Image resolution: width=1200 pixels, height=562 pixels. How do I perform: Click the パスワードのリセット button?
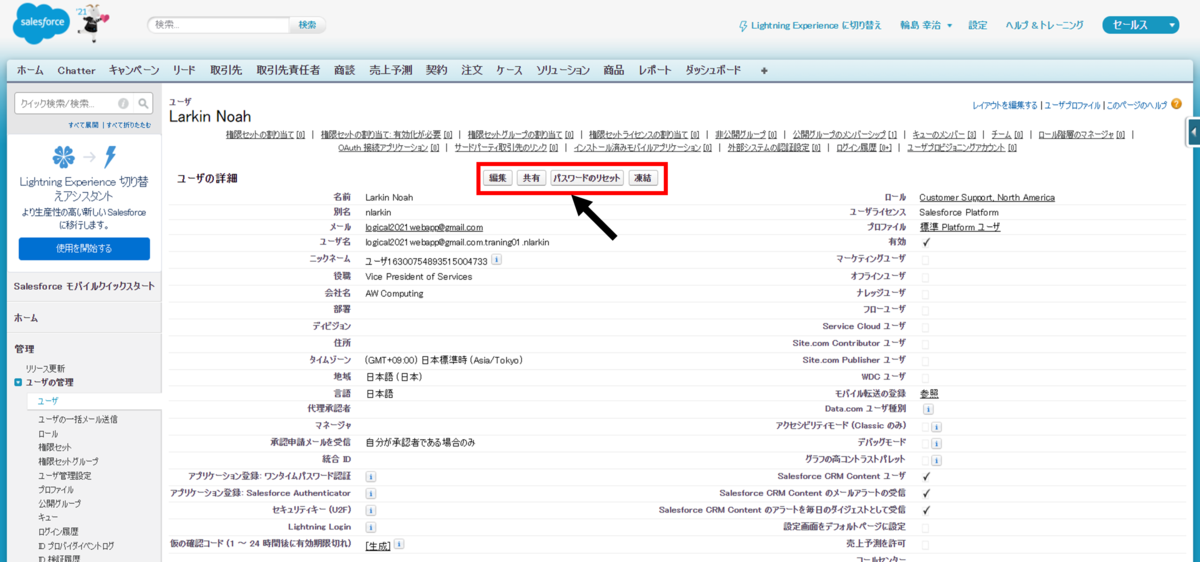click(x=587, y=178)
